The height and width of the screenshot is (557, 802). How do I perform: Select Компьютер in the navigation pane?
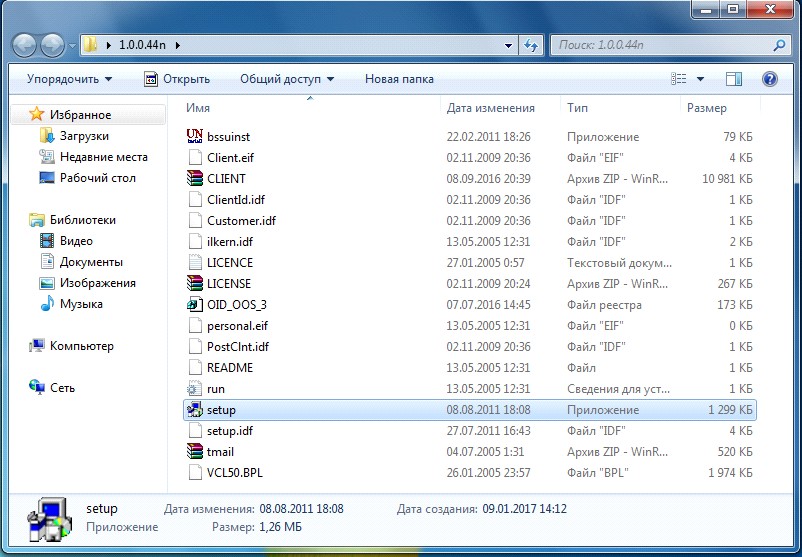[72, 346]
